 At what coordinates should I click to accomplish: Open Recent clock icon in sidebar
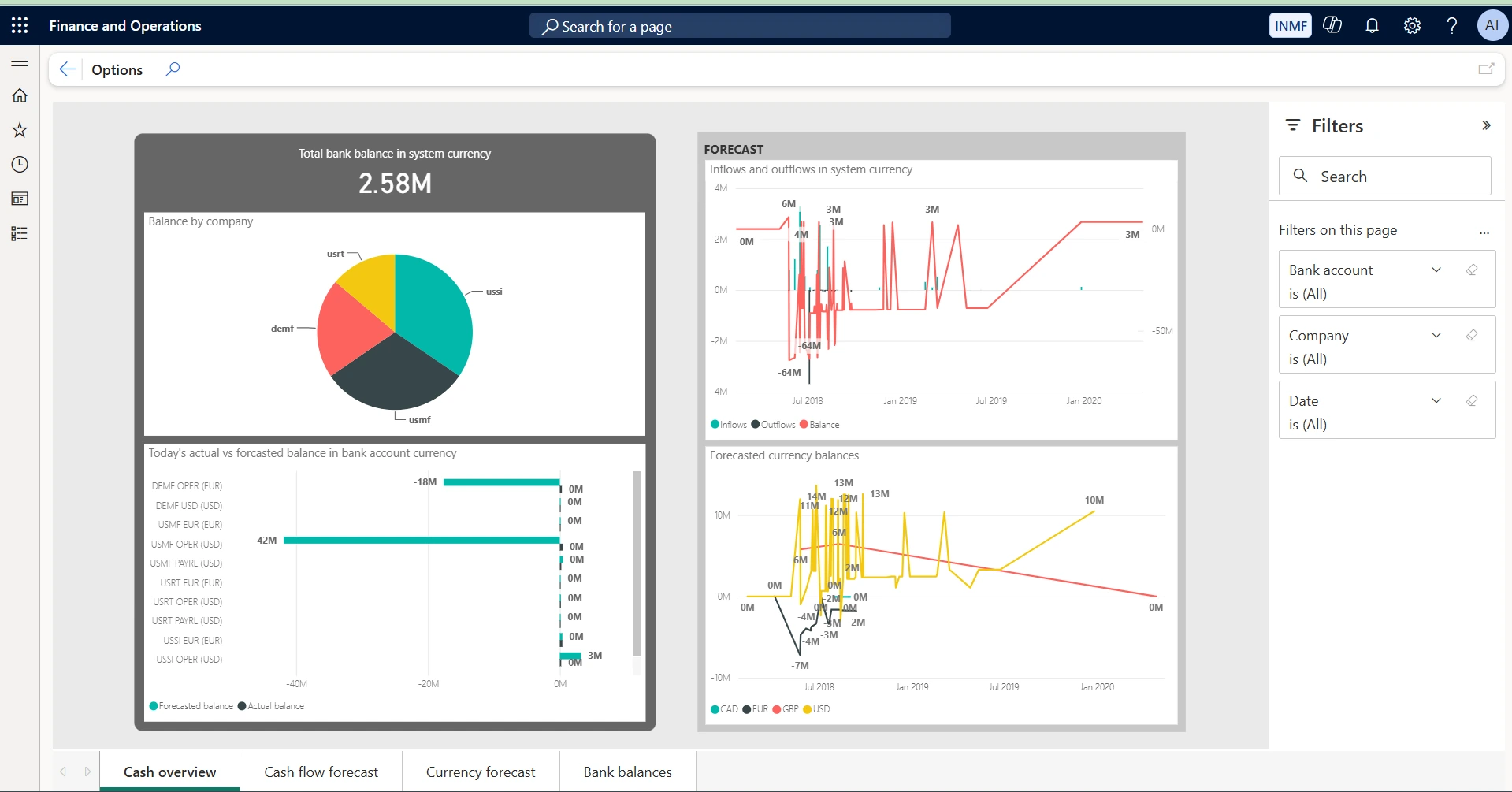click(20, 164)
